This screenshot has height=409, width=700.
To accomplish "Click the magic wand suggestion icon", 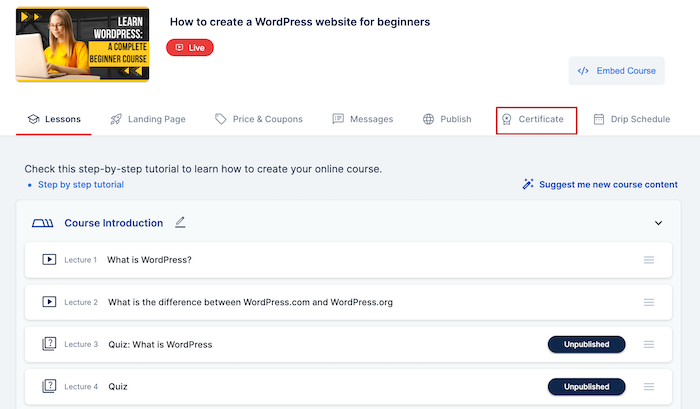I will [528, 184].
